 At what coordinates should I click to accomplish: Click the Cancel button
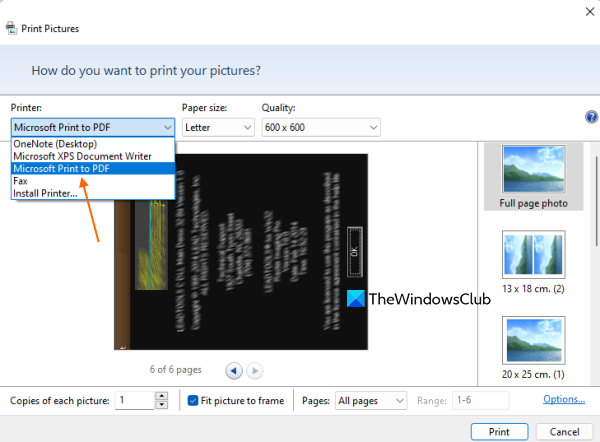[564, 432]
